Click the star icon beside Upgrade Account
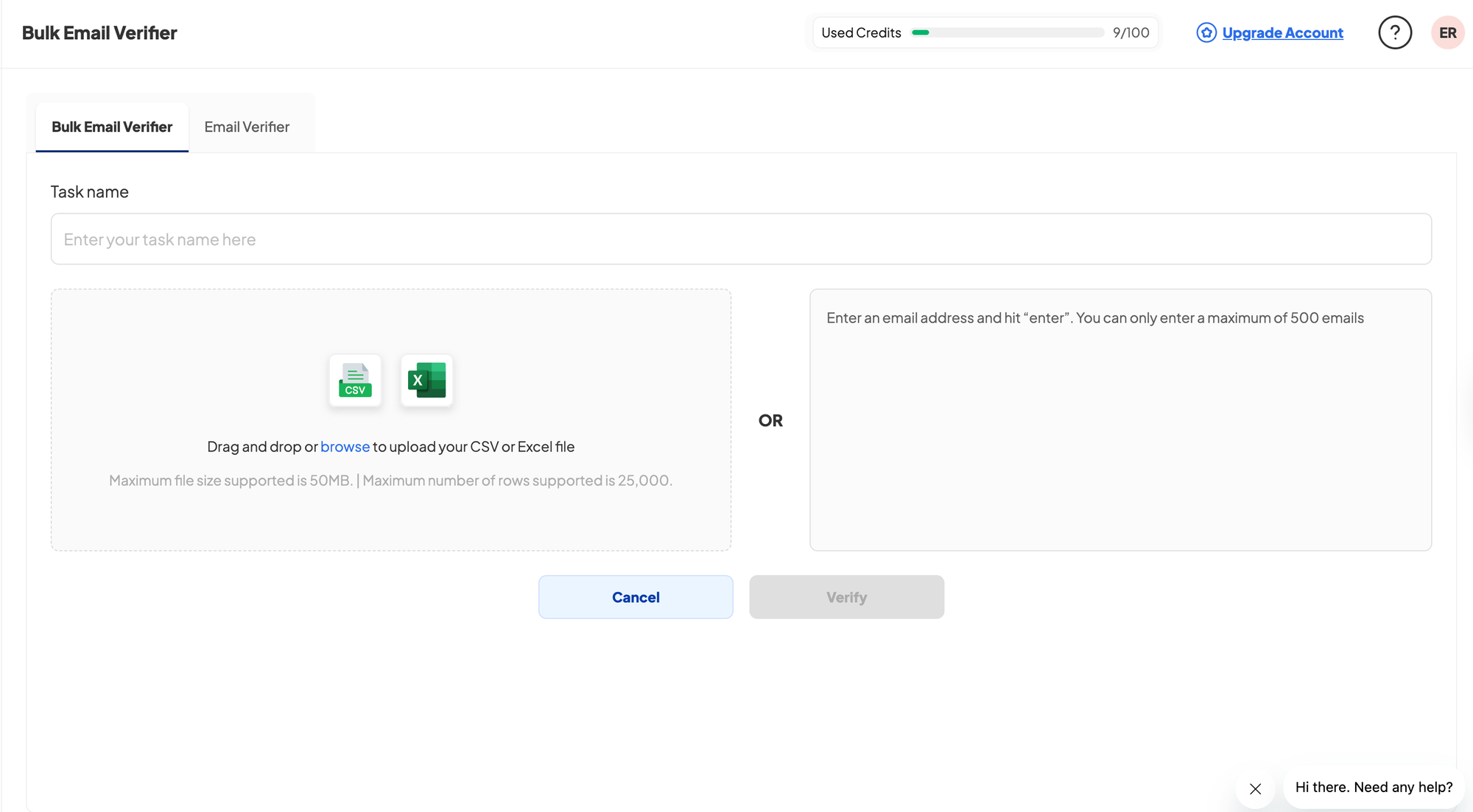Screen dimensions: 1473x812 (x=1206, y=32)
